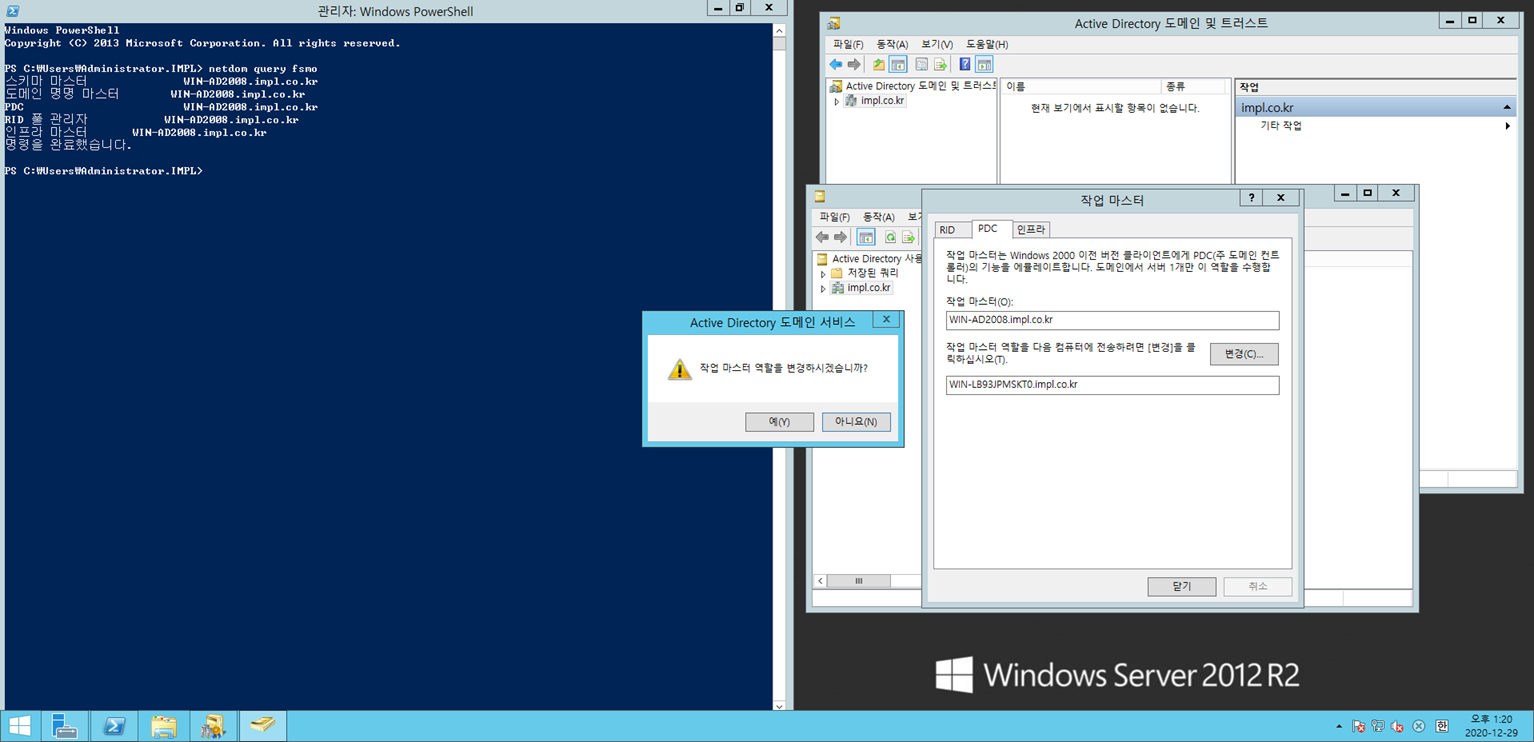1534x742 pixels.
Task: Open 보기(V) menu in Domains and Trusts
Action: coord(937,44)
